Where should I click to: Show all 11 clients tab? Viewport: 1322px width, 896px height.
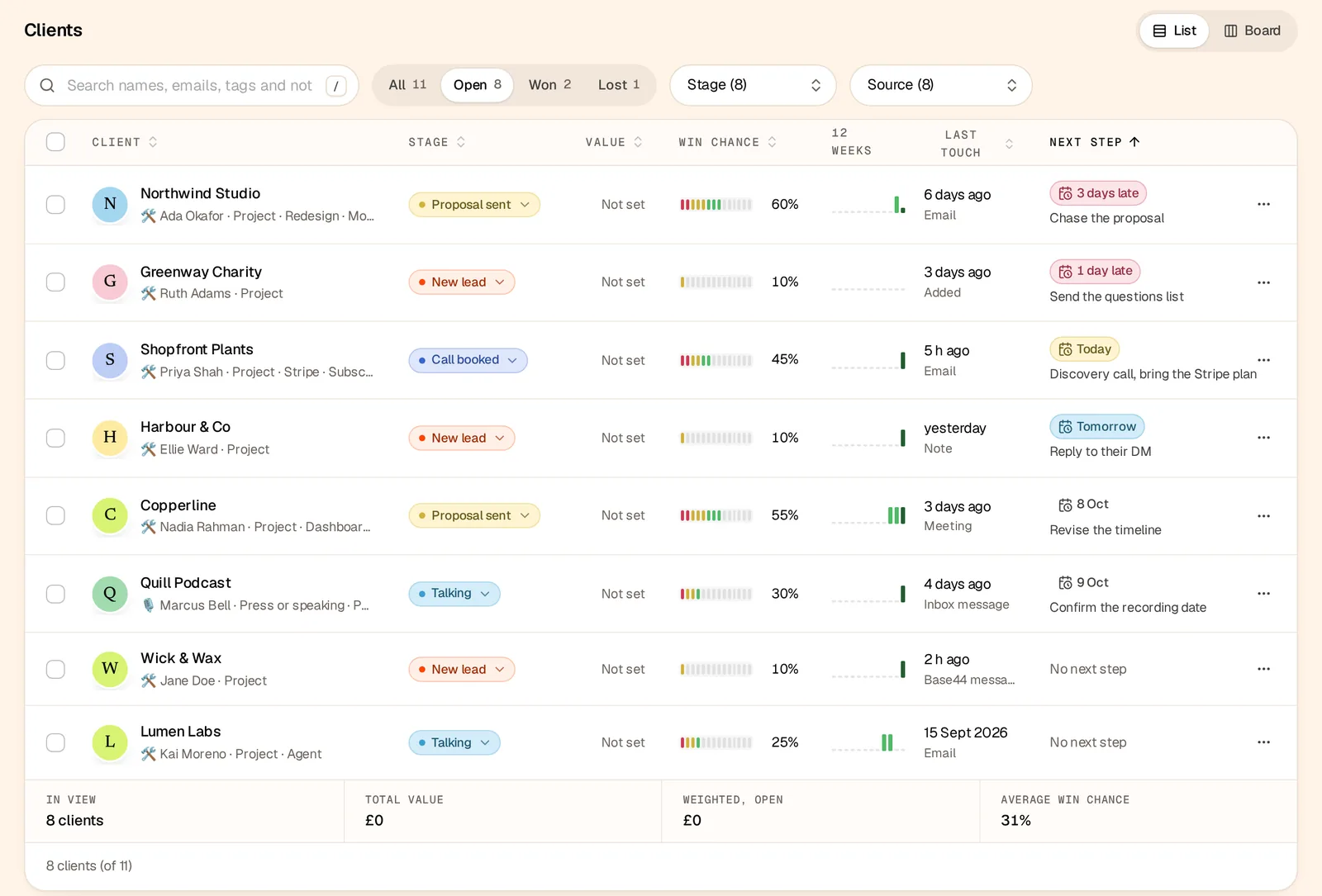(408, 85)
